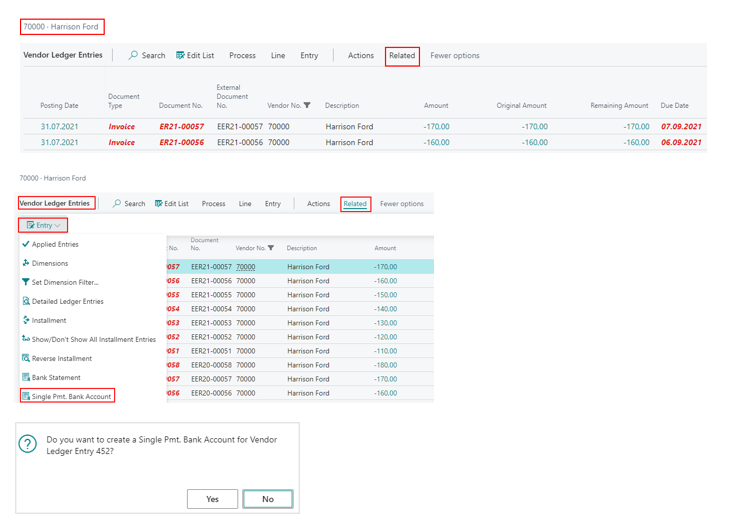Open document number ER21-00057 link in top table
Viewport: 731px width, 523px height.
181,127
